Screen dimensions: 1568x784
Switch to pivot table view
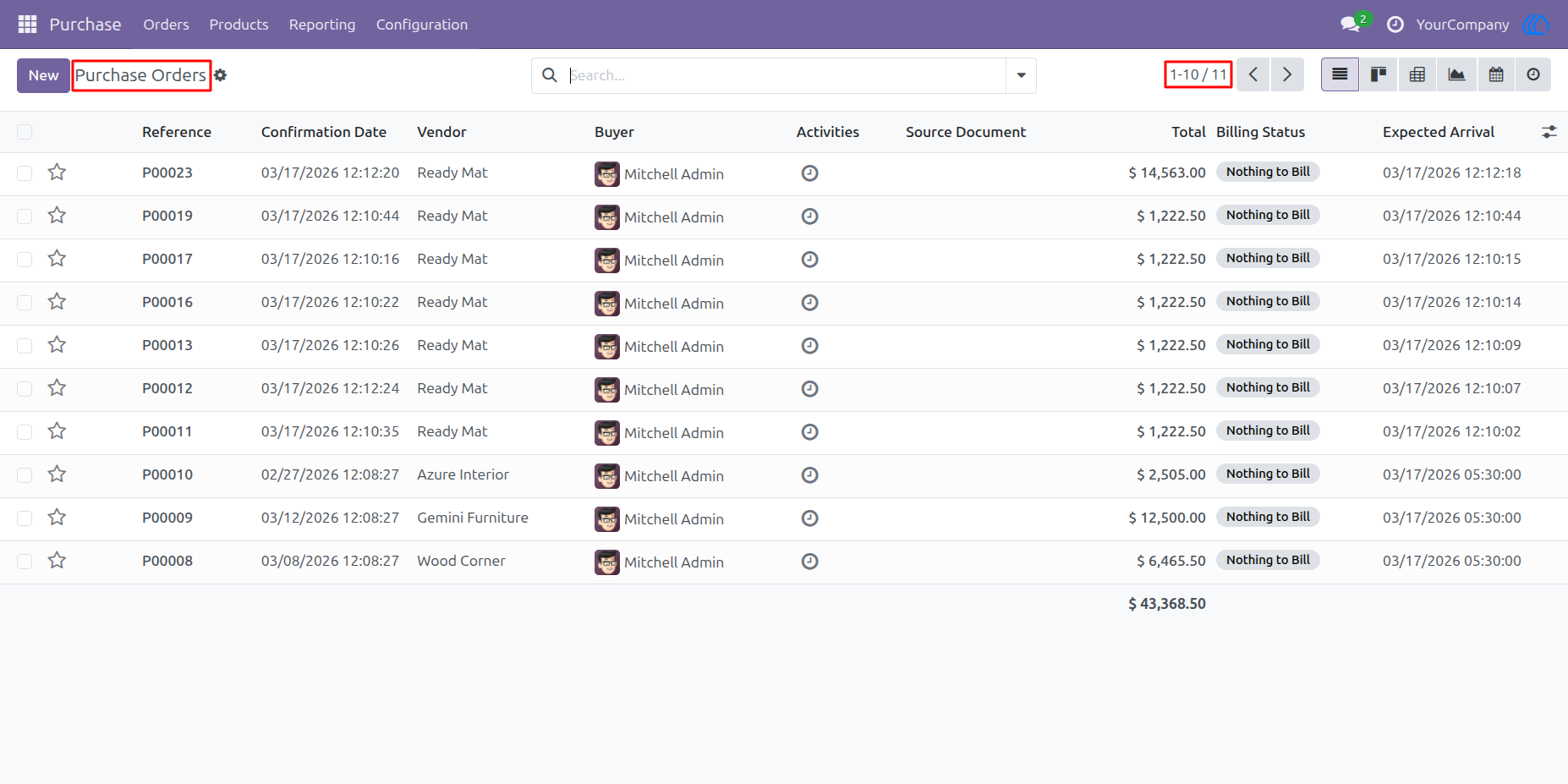click(1417, 74)
